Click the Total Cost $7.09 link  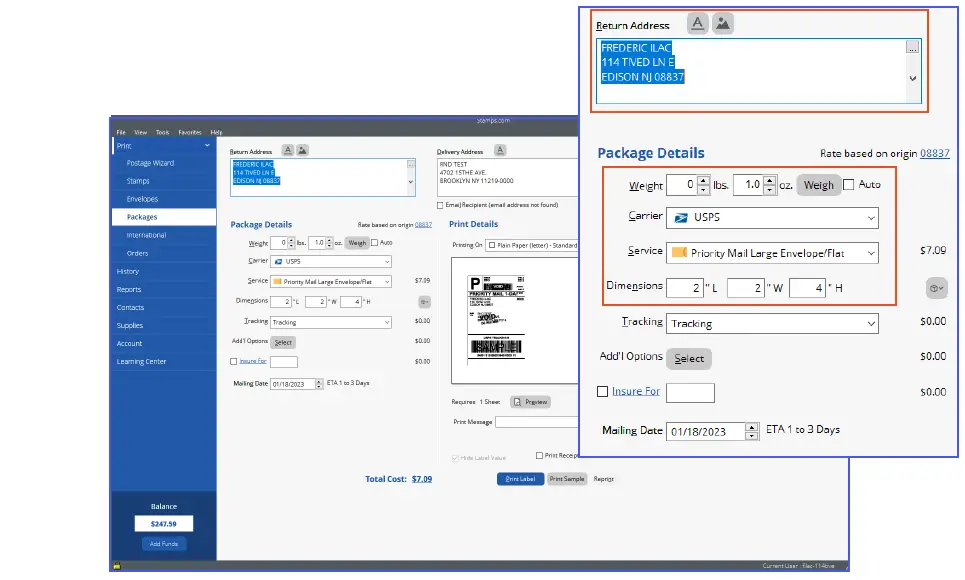(x=422, y=479)
